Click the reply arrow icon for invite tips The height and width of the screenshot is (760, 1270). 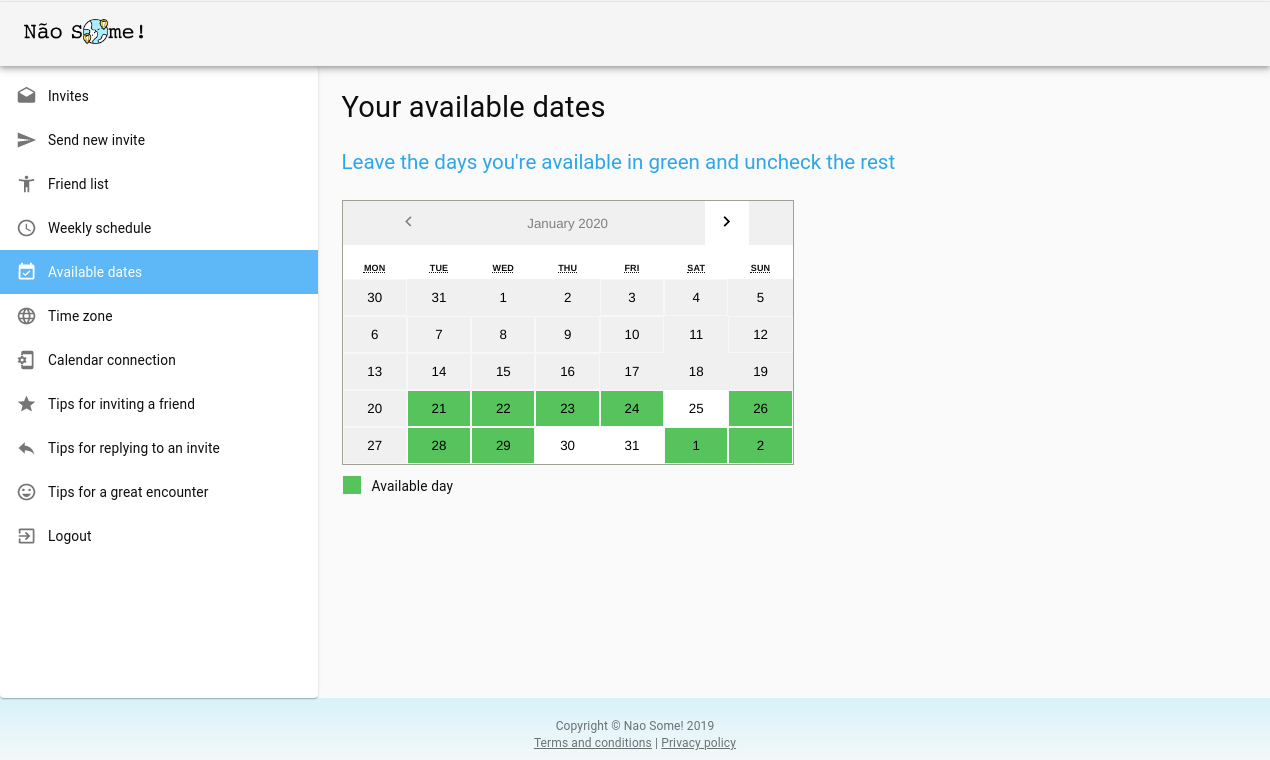(27, 448)
